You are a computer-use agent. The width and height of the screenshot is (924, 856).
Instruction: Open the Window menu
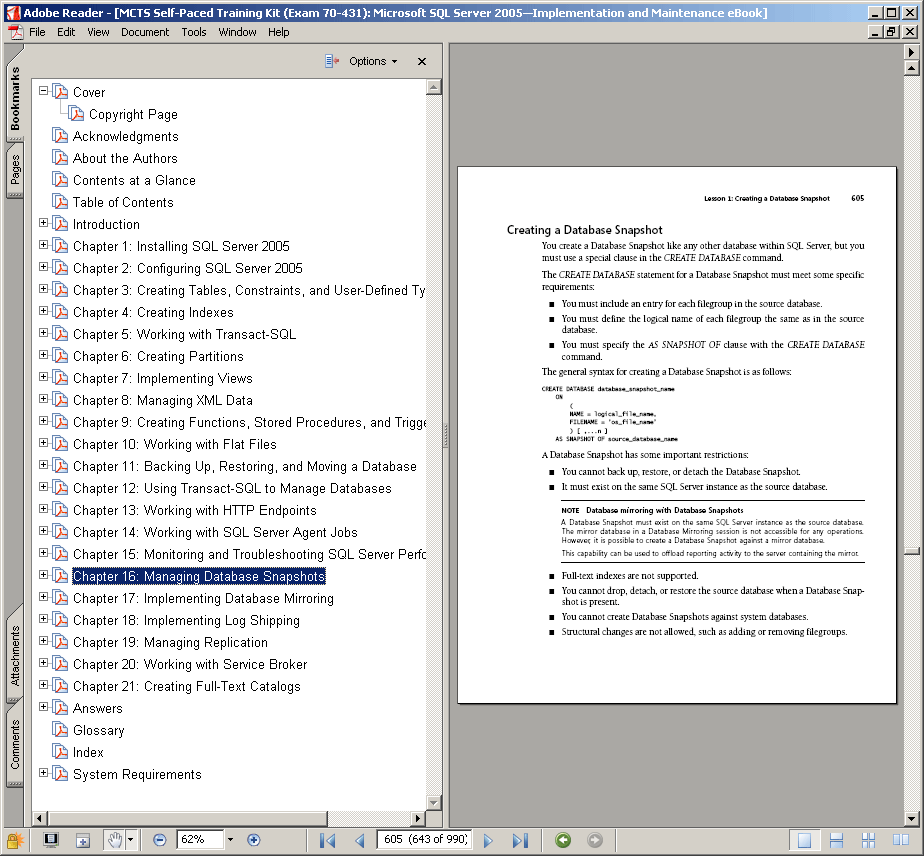tap(237, 32)
